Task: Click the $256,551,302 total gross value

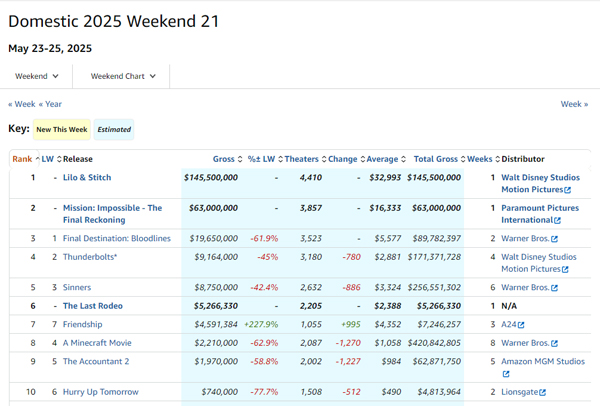Action: [434, 287]
